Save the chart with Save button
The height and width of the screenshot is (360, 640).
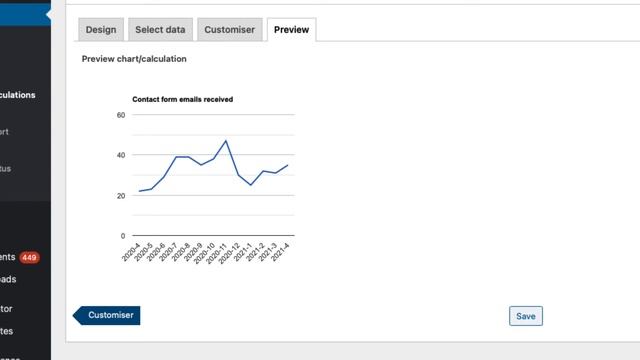click(x=526, y=316)
